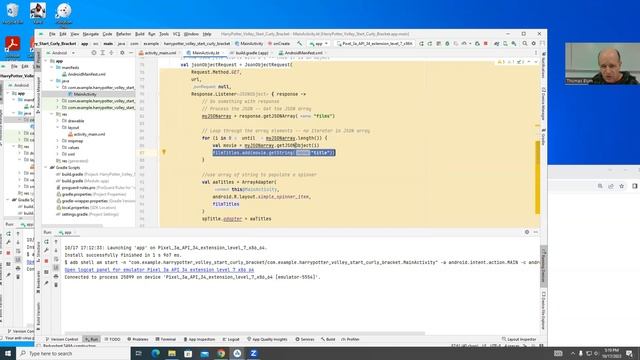Open the File menu
The width and height of the screenshot is (640, 360).
(x=52, y=34)
